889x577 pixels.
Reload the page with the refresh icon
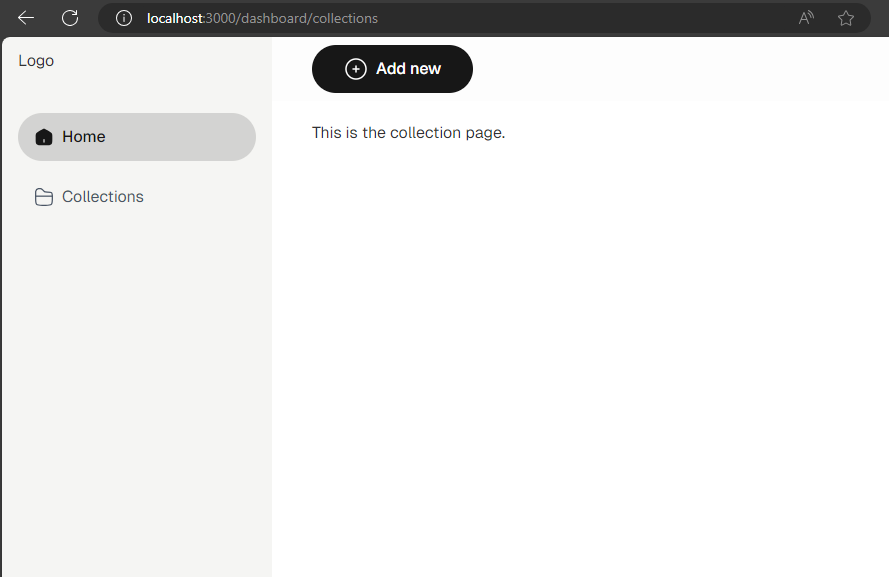pyautogui.click(x=70, y=18)
